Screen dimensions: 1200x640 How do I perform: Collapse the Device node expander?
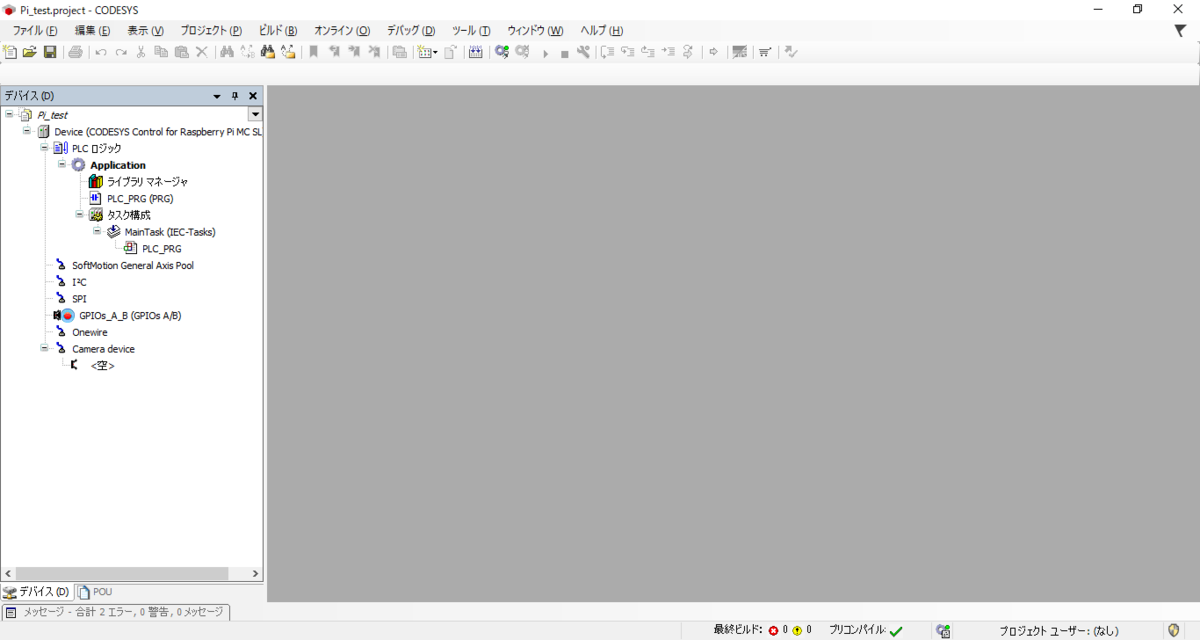tap(27, 131)
